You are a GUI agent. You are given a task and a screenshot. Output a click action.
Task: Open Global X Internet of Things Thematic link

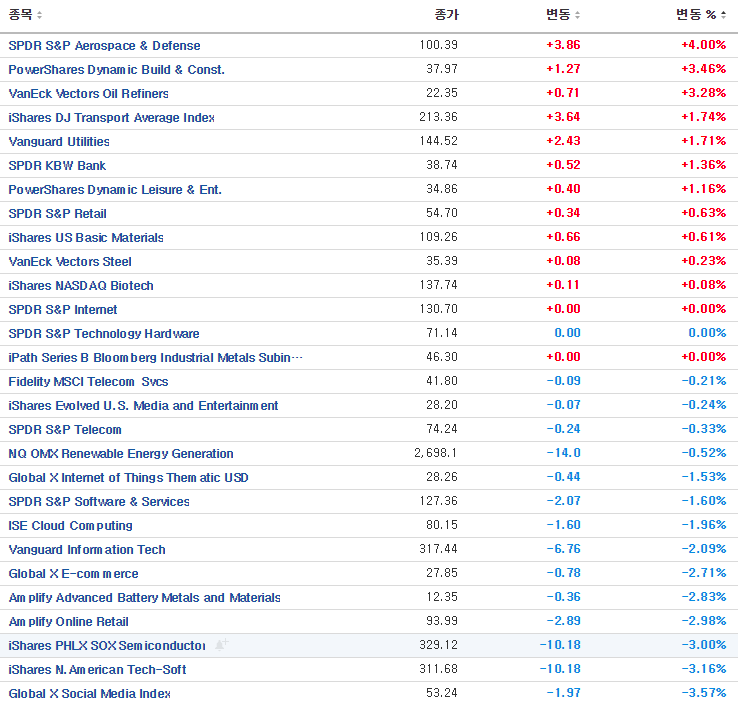coord(128,478)
